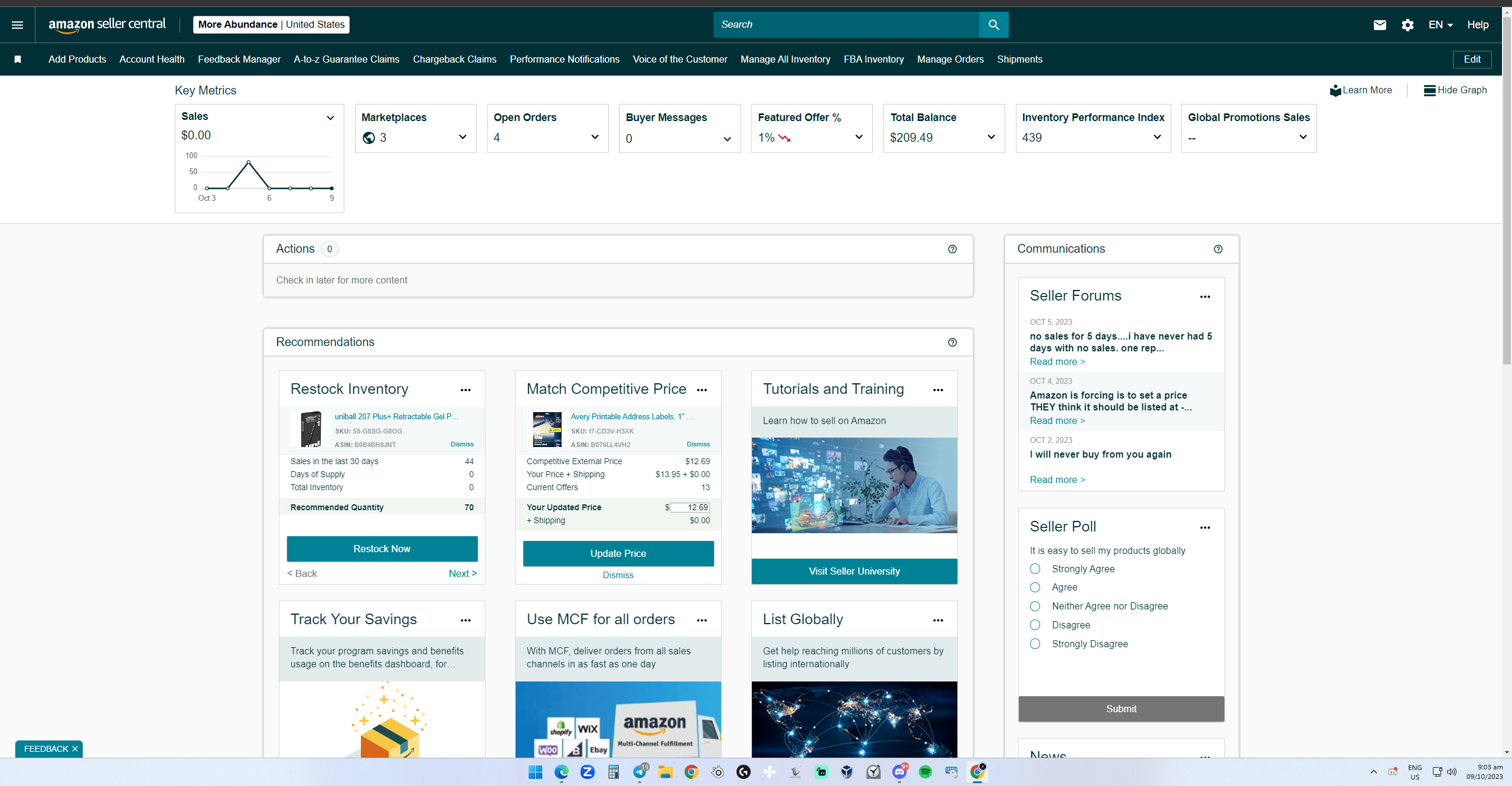Viewport: 1512px width, 786px height.
Task: Open Match Competitive Price options ellipsis
Action: click(x=702, y=390)
